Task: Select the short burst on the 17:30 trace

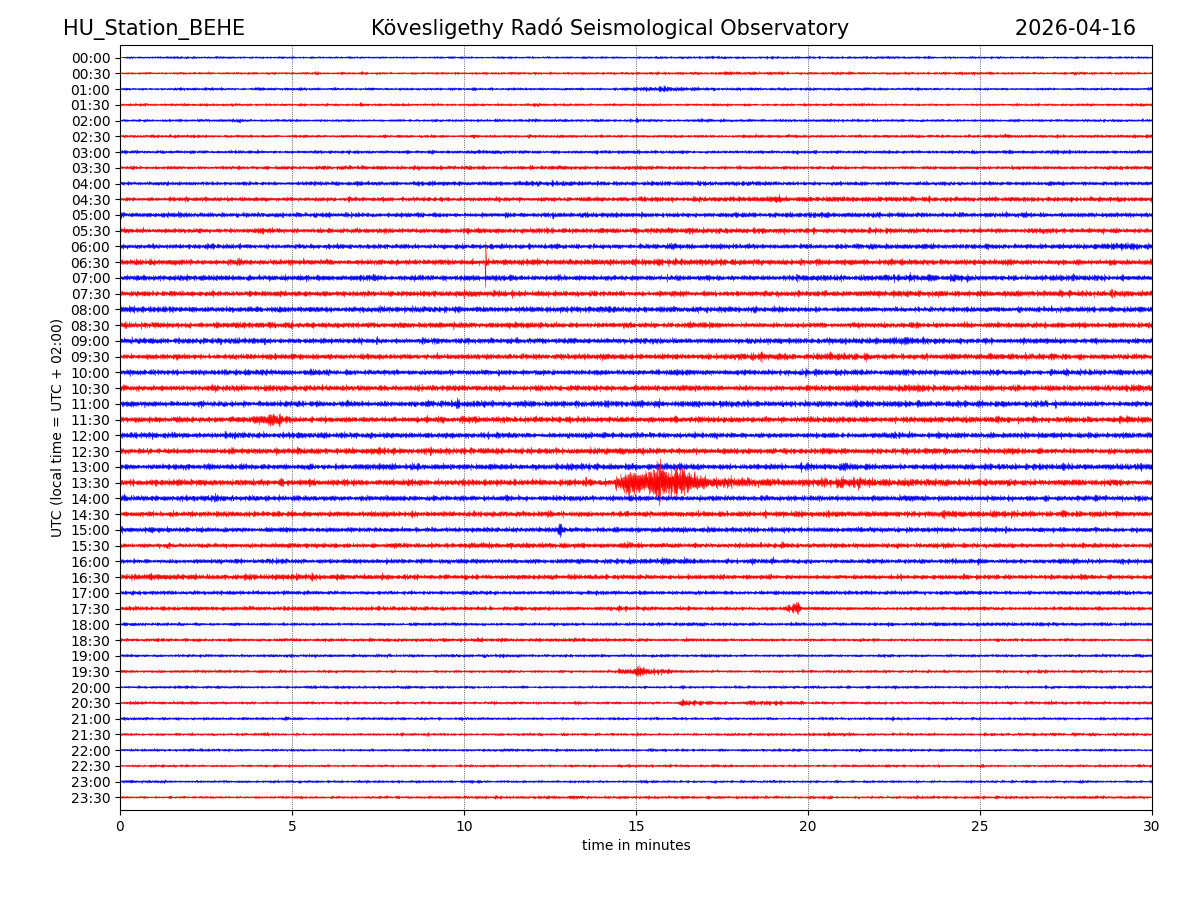Action: click(x=795, y=608)
